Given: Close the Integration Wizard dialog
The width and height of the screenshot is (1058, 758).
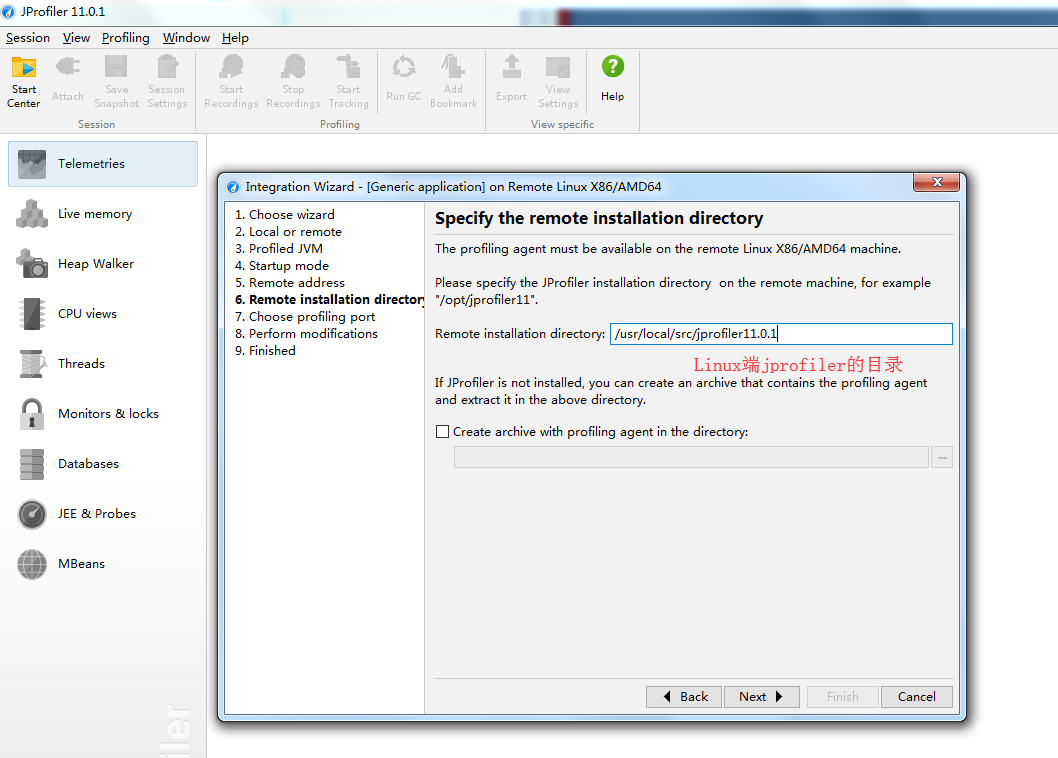Looking at the screenshot, I should (x=937, y=182).
